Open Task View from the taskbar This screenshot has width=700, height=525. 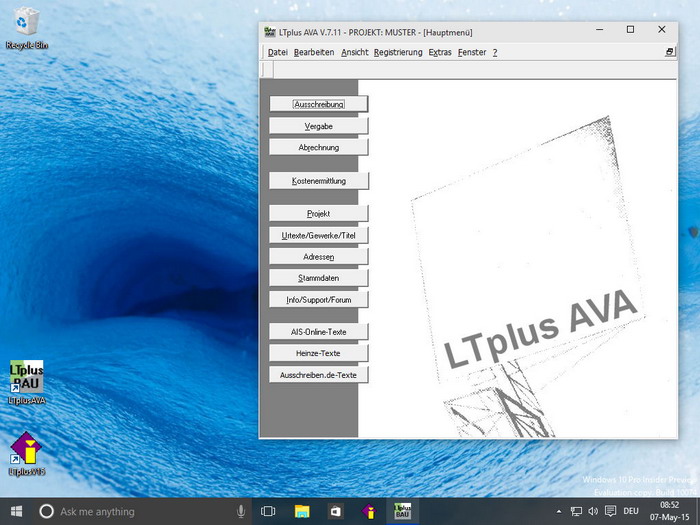[x=268, y=512]
